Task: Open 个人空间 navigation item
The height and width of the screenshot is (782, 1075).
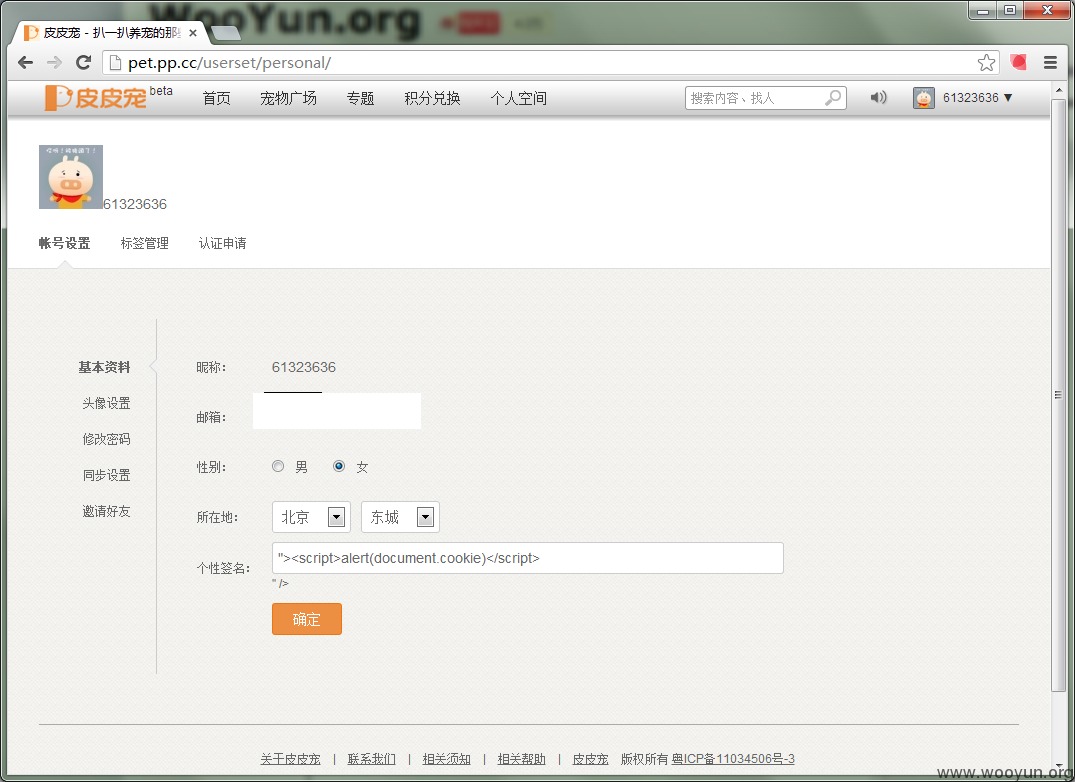Action: pyautogui.click(x=518, y=98)
